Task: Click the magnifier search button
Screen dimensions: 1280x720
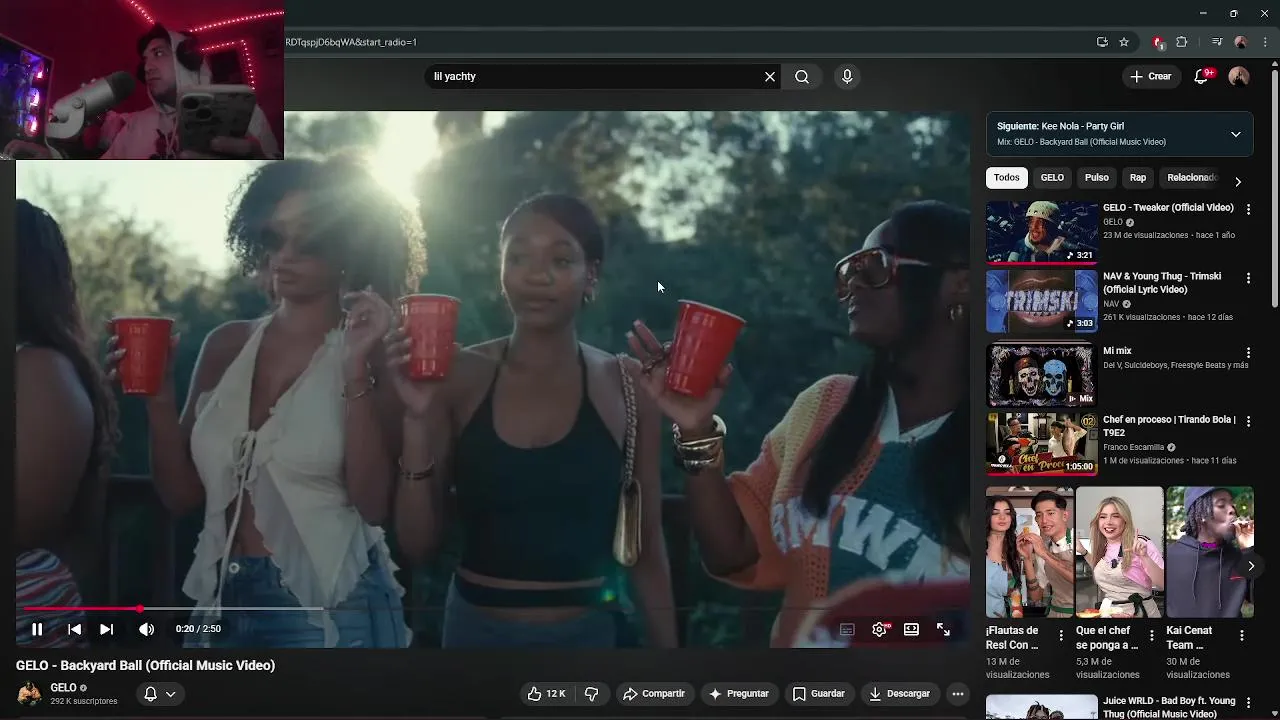Action: click(802, 76)
